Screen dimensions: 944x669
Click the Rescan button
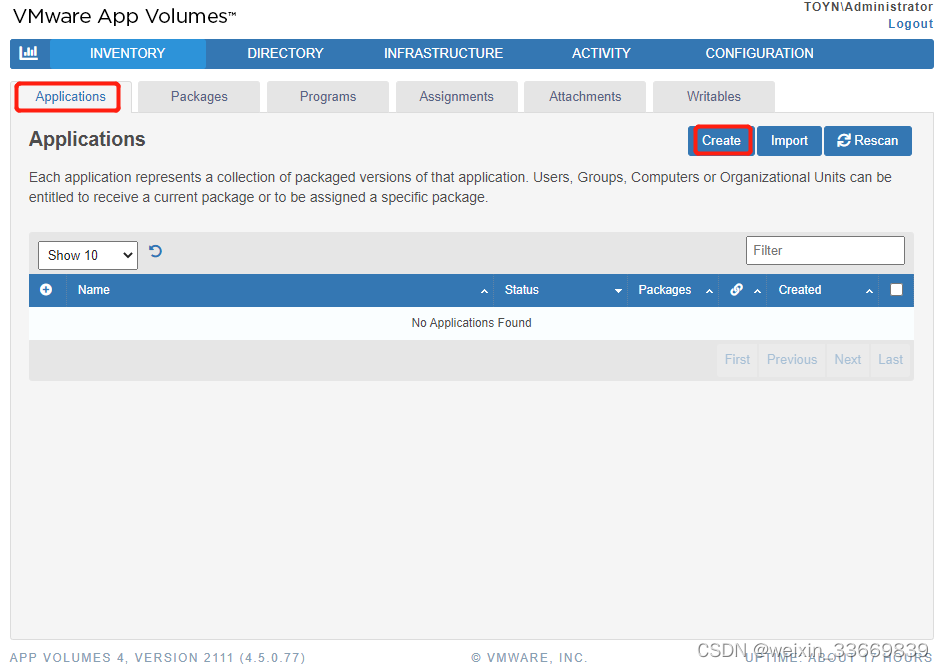(x=868, y=140)
